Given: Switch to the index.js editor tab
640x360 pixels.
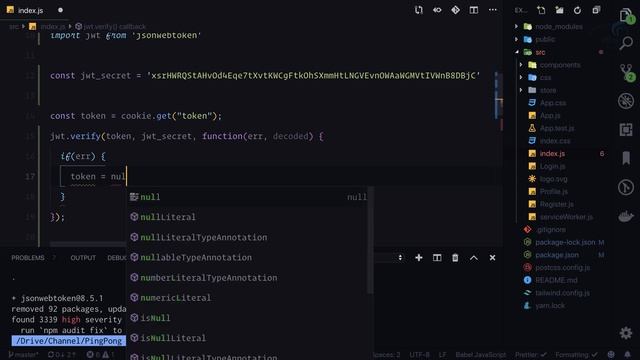Looking at the screenshot, I should point(30,10).
